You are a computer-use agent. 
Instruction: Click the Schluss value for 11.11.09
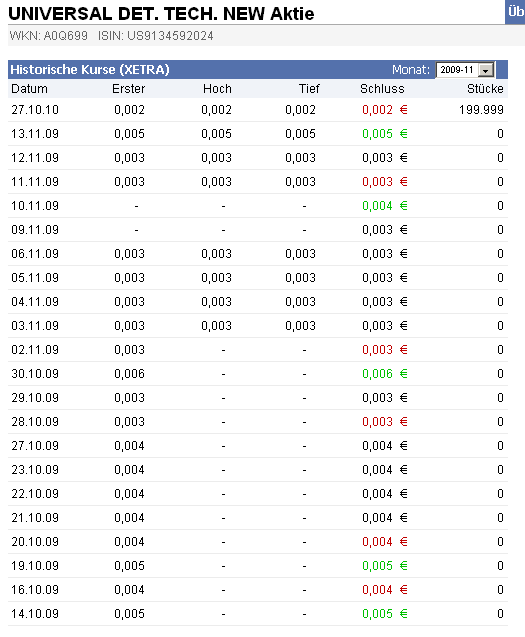click(385, 182)
